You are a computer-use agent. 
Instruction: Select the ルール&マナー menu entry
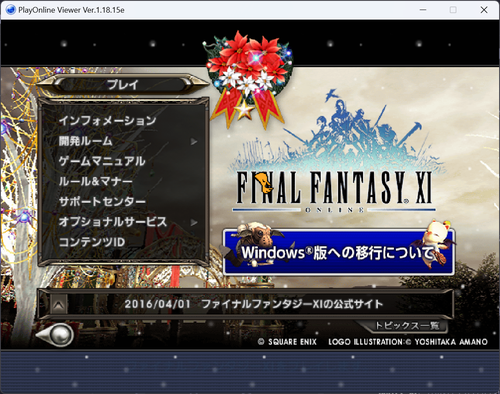point(95,182)
